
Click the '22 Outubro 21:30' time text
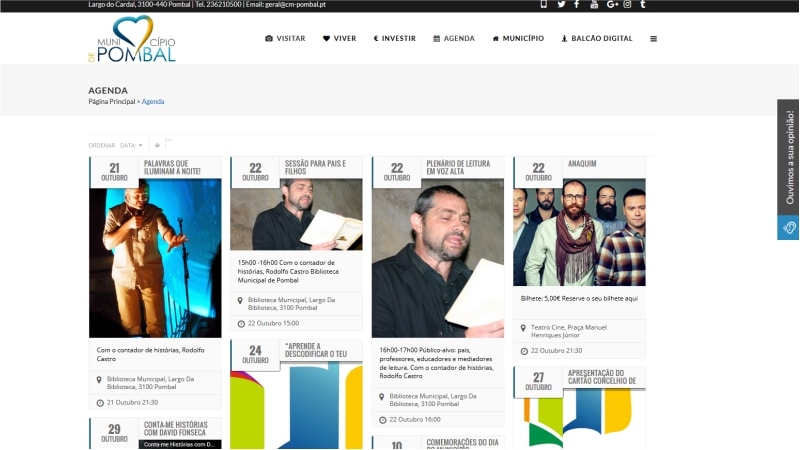[x=556, y=351]
